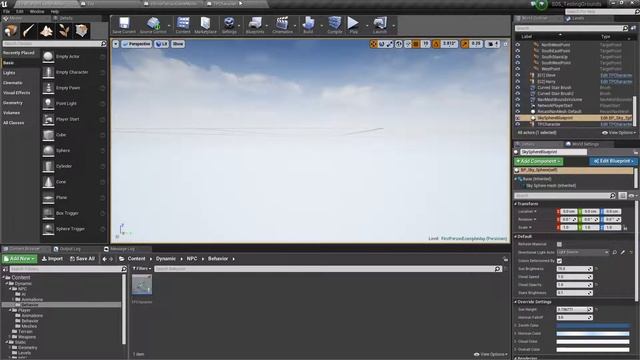This screenshot has width=640, height=360.
Task: Click the Edit Blueprint button
Action: [x=613, y=161]
